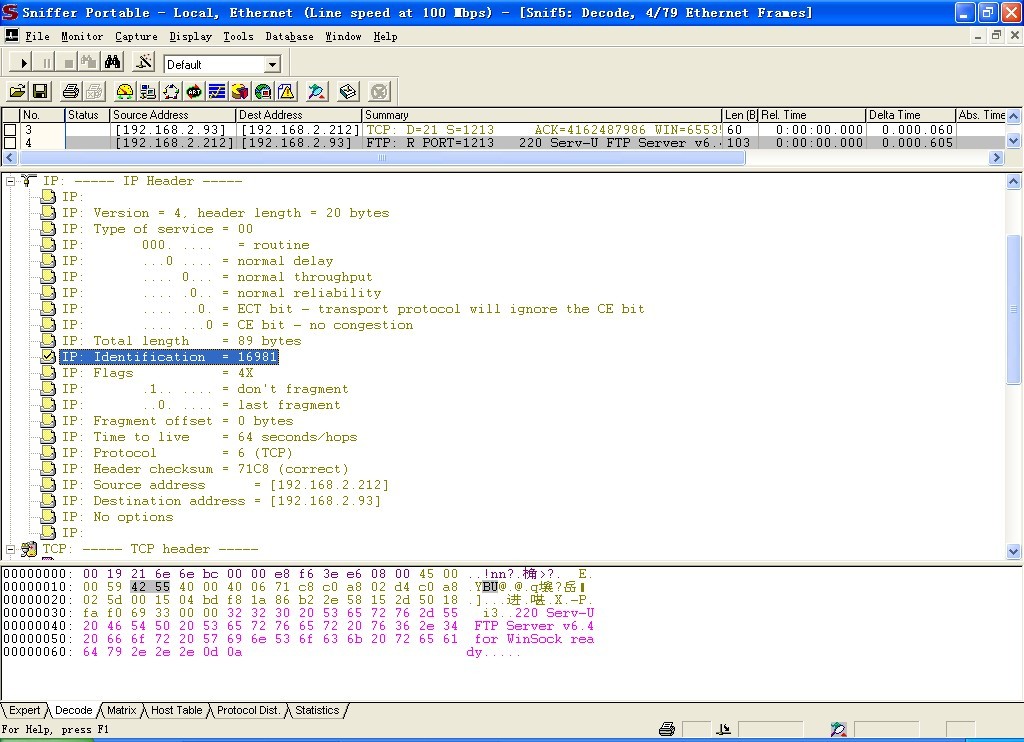Click the disabled Pause capture button
Viewport: 1024px width, 742px height.
(46, 63)
